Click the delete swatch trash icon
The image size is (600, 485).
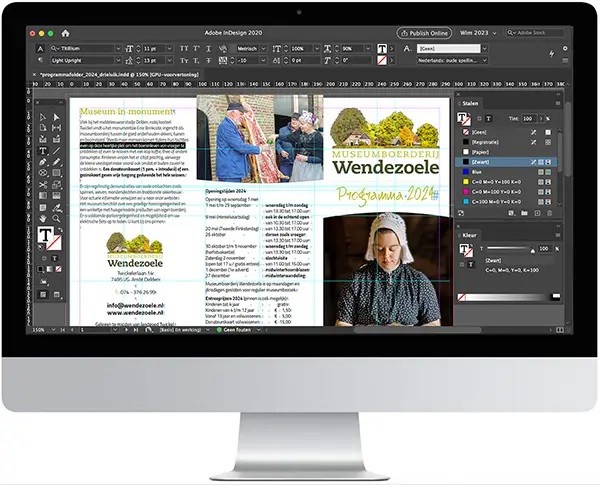549,213
